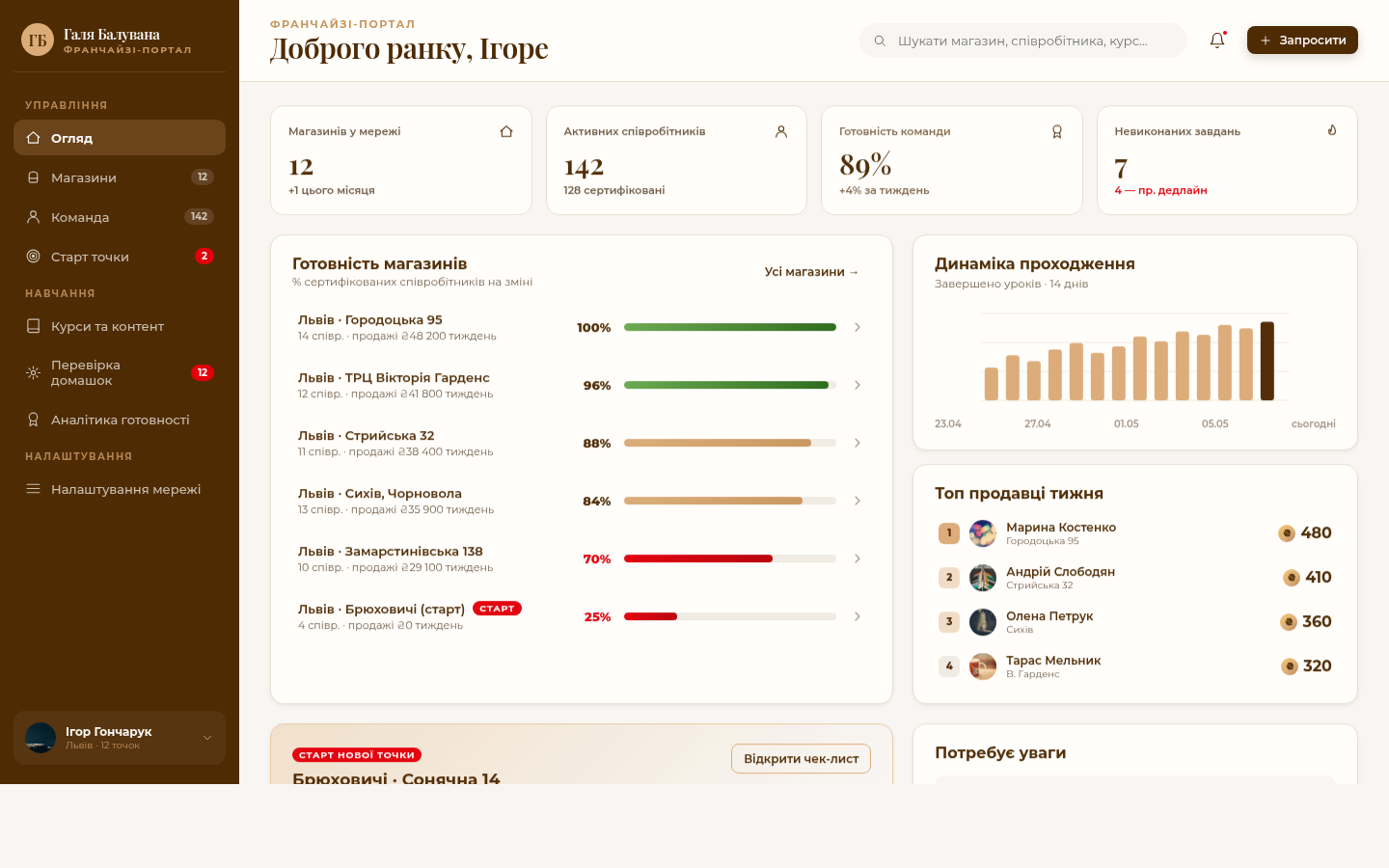Click the text "128 сертифіковані"
This screenshot has height=868, width=1389.
614,190
